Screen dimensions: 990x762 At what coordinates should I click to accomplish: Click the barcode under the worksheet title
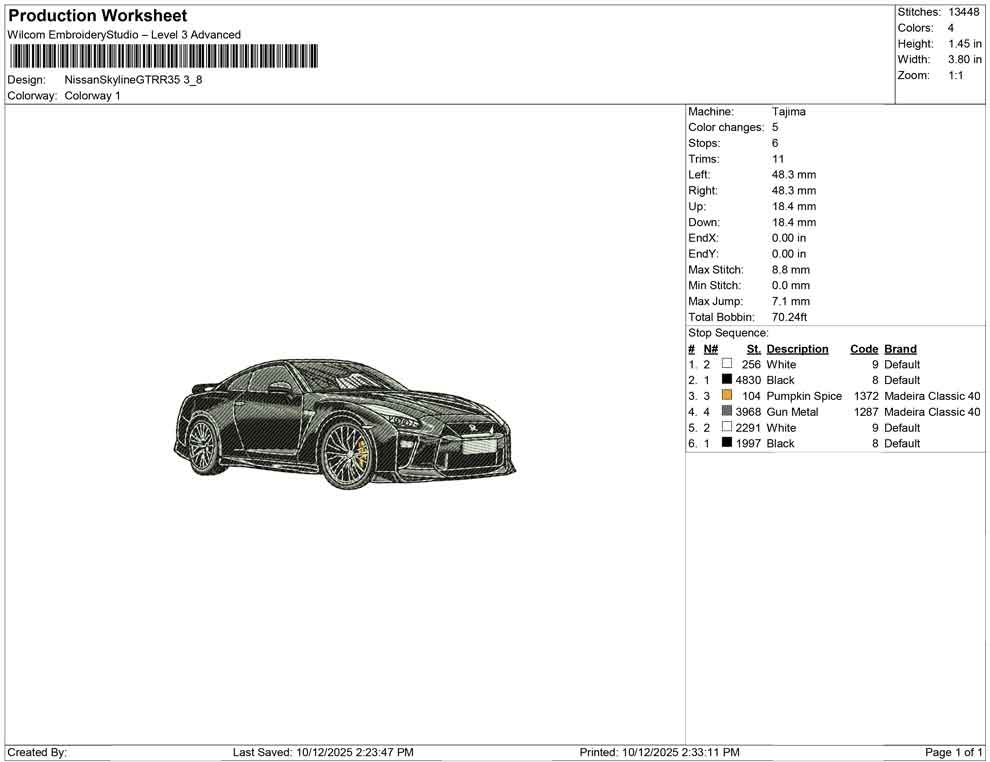coord(162,57)
